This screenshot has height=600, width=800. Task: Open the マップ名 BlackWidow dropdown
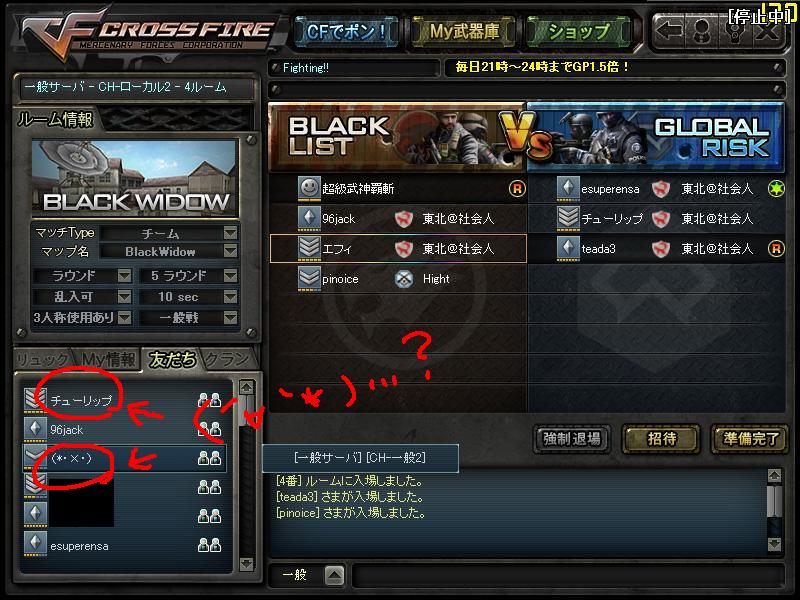[x=231, y=251]
